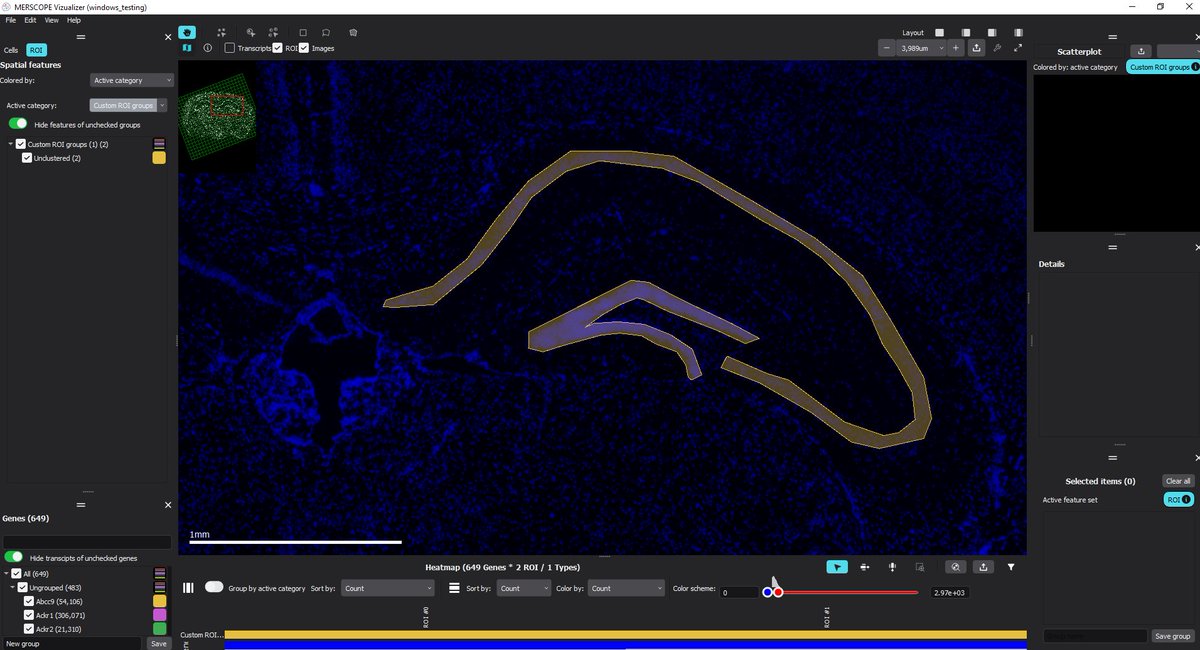Open the wrench settings tool

(998, 48)
